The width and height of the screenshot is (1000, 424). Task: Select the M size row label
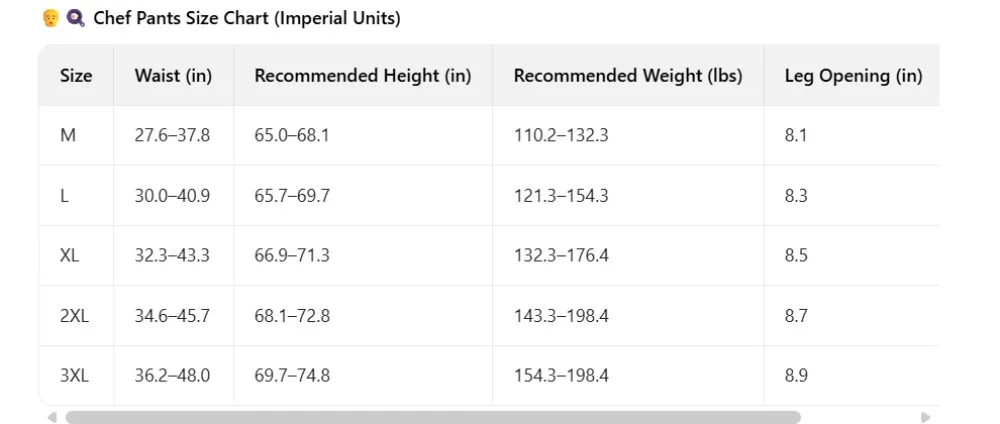point(68,135)
